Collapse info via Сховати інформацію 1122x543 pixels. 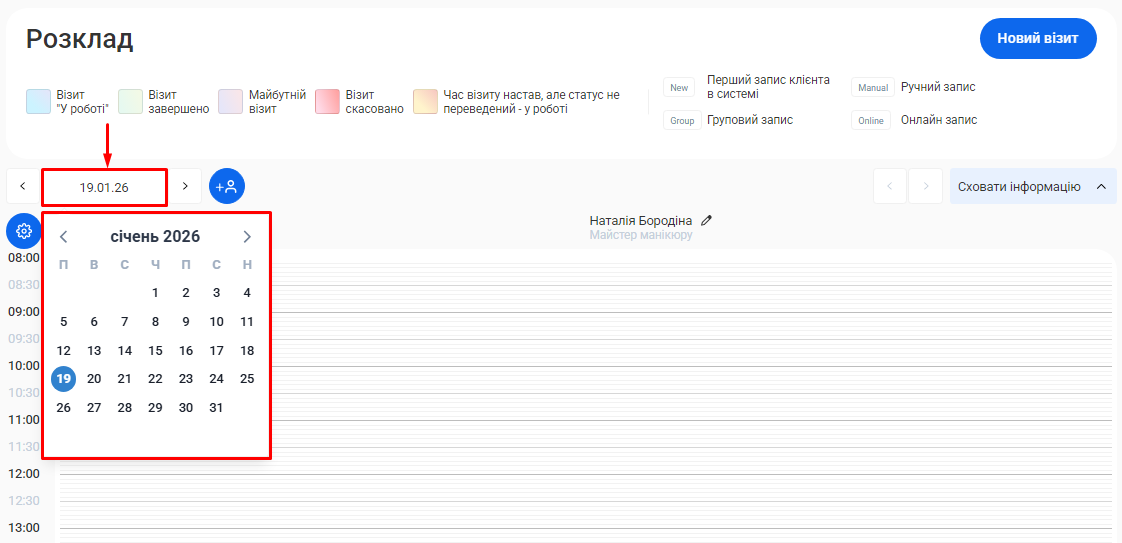[x=1032, y=186]
